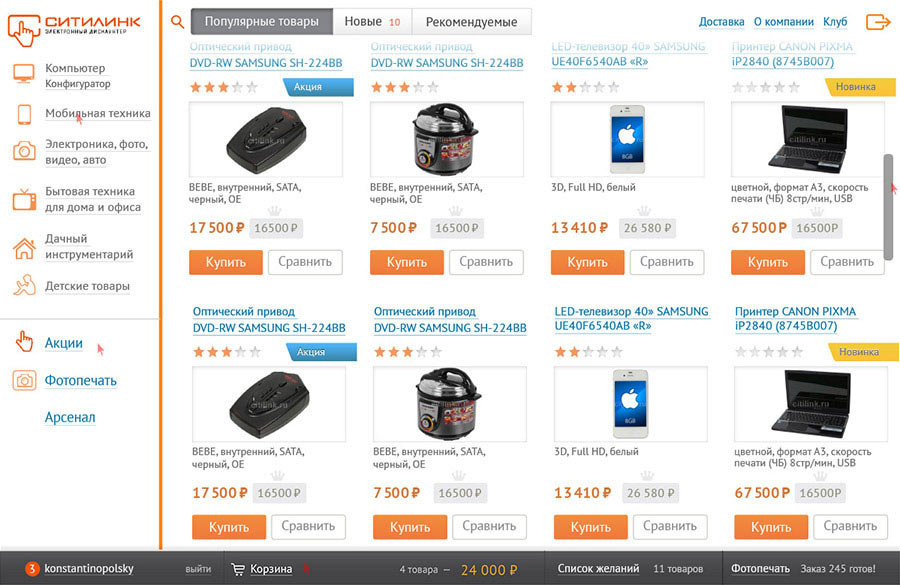The height and width of the screenshot is (585, 900).
Task: Click the search magnifier icon
Action: pos(177,21)
